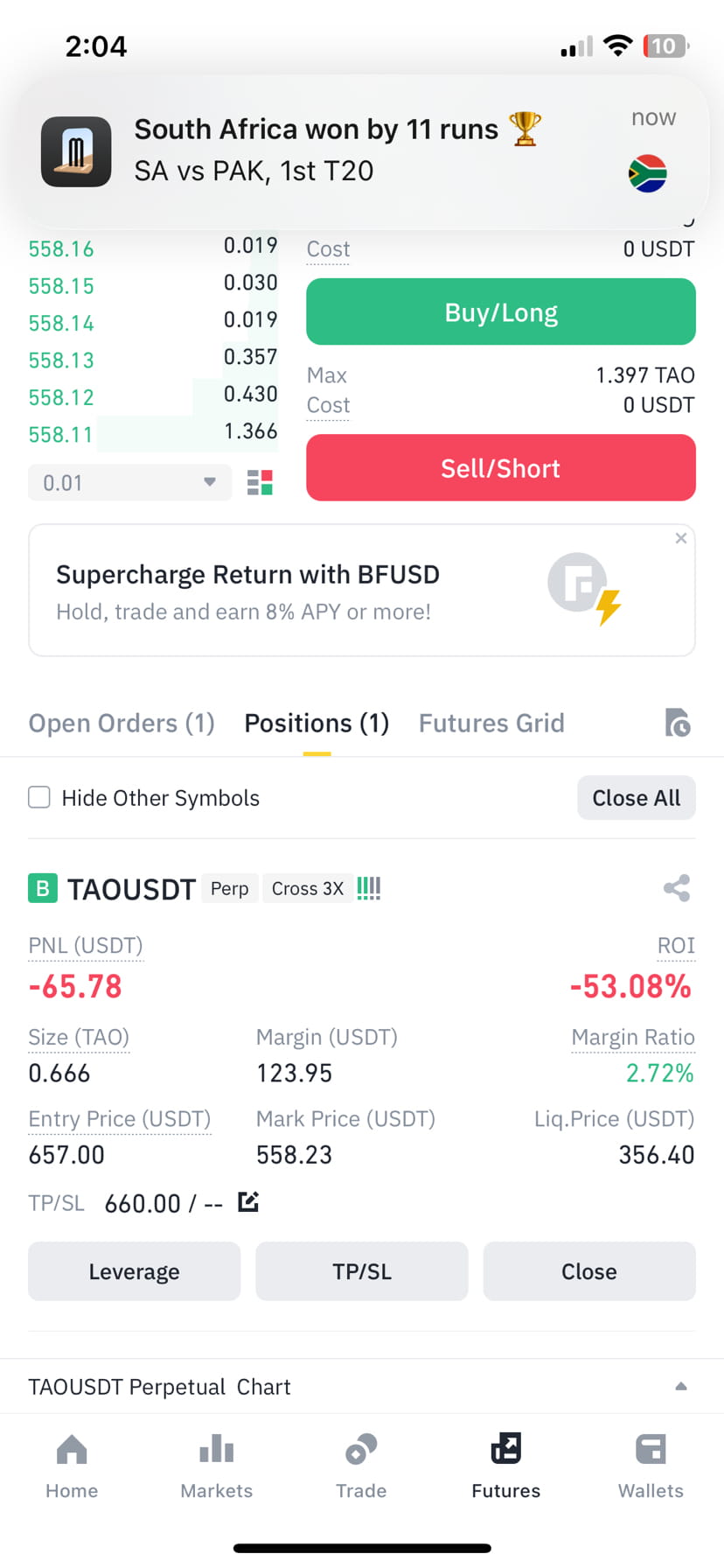Expand the TAOUSDT Perpetual Chart

point(681,1386)
